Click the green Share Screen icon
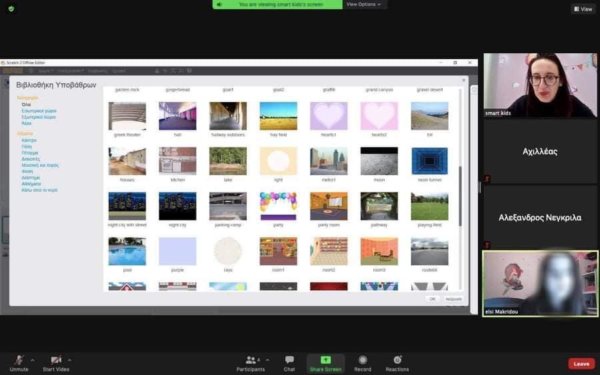Image resolution: width=600 pixels, height=375 pixels. [x=326, y=360]
